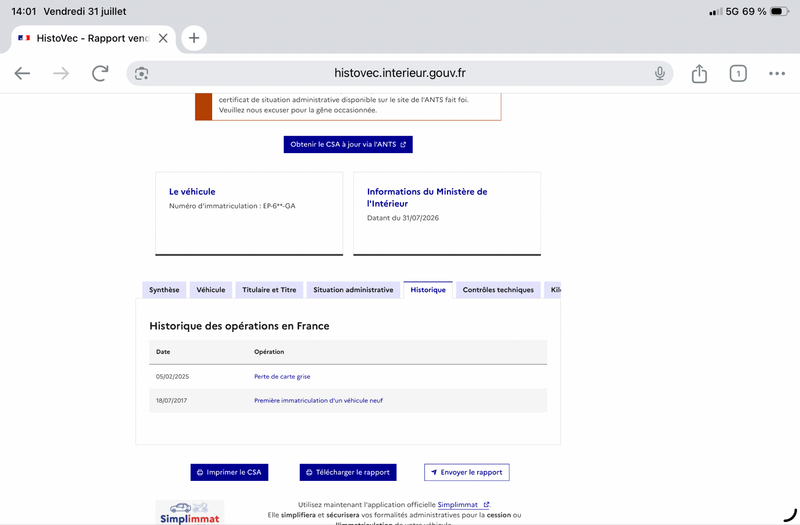Click the Simplimmat logo image
The width and height of the screenshot is (800, 525).
(x=190, y=512)
